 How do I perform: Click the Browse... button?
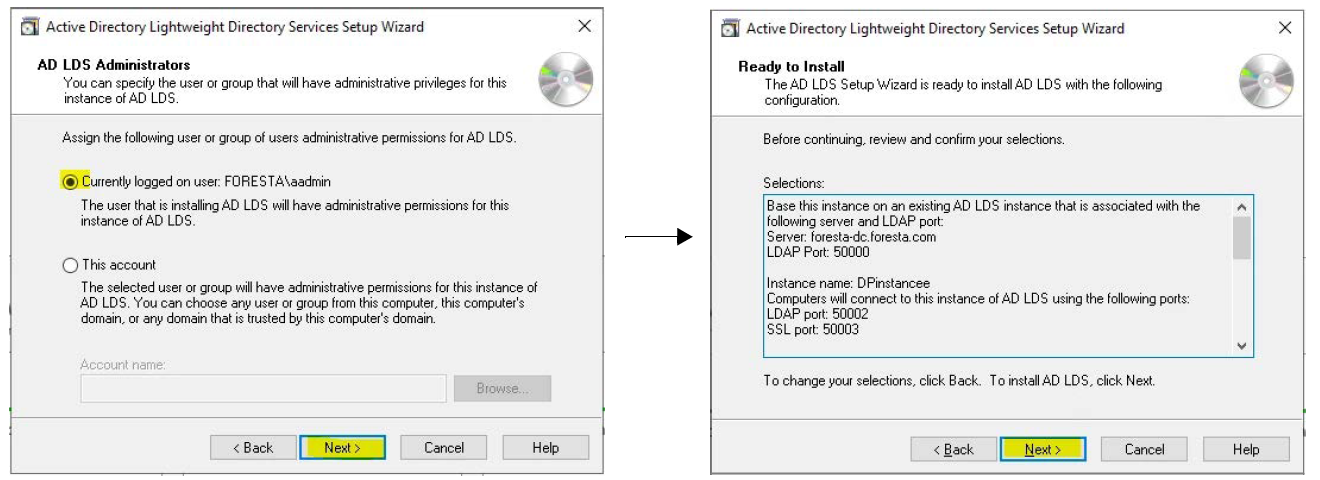(502, 389)
